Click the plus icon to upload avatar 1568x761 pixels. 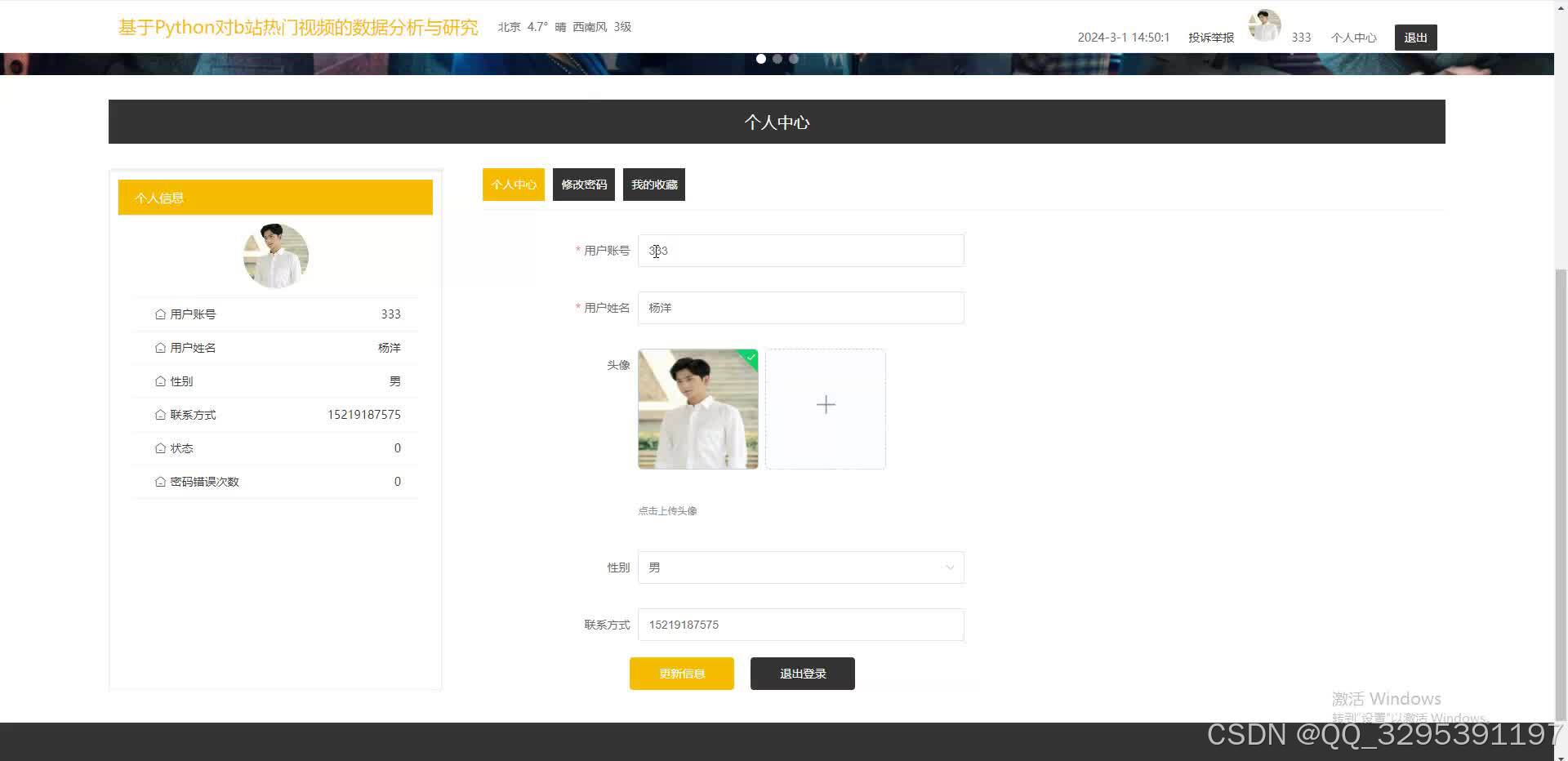click(x=826, y=405)
